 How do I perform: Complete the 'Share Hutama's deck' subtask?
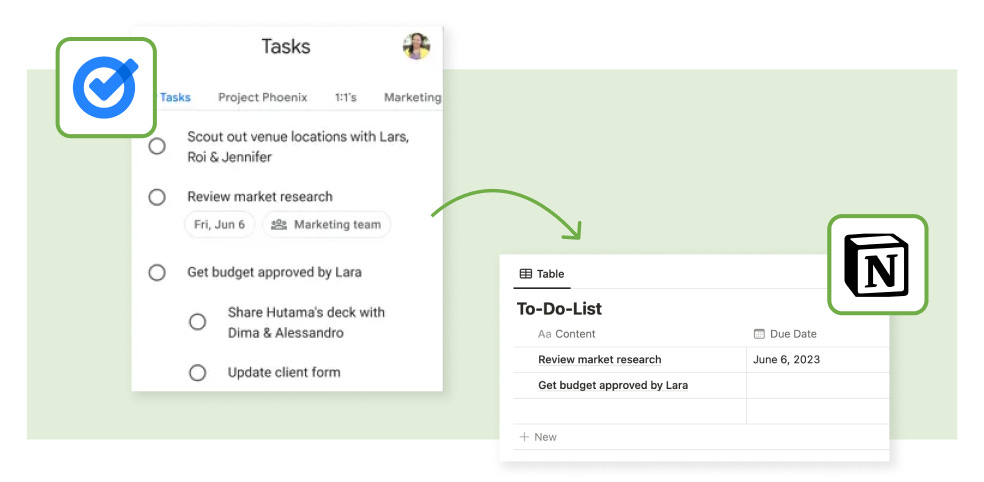(x=198, y=322)
